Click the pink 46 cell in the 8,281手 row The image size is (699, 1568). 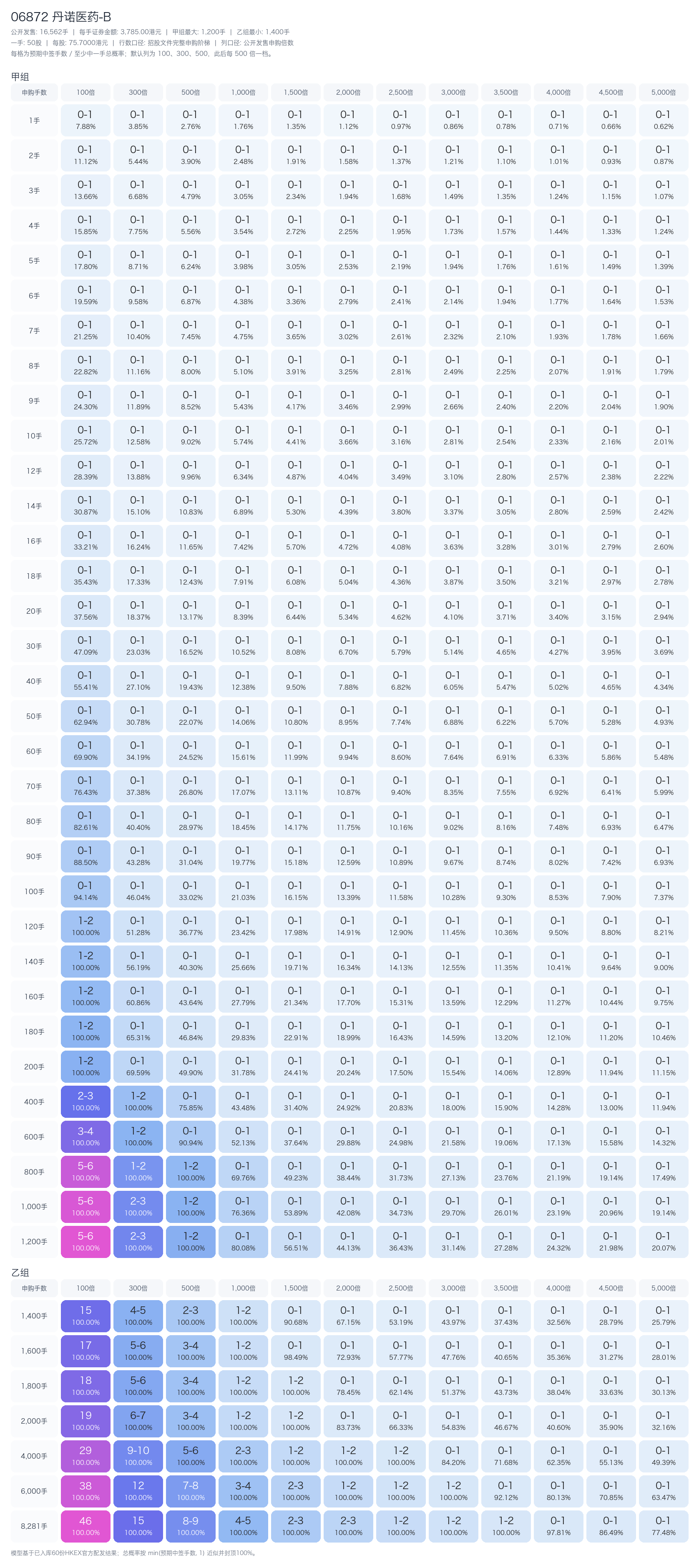tap(85, 1526)
